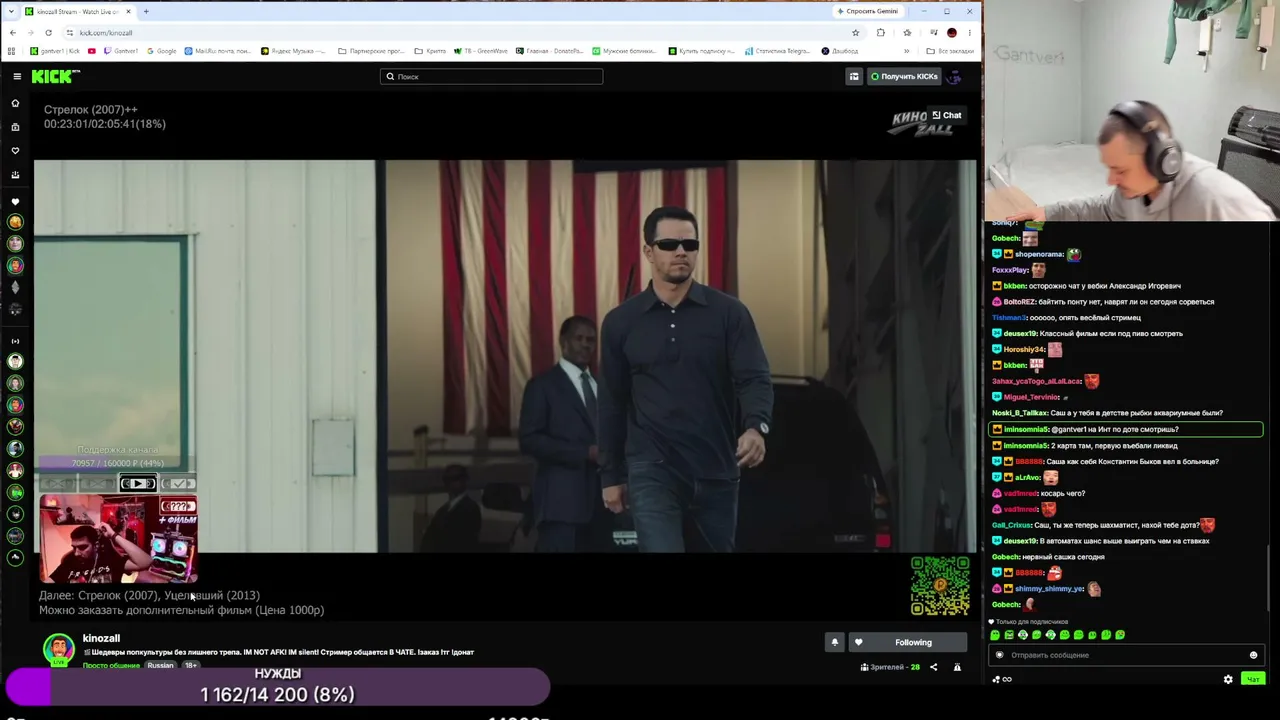Click the chat message field «Отправить сообщение»
This screenshot has width=1280, height=720.
coord(1125,655)
